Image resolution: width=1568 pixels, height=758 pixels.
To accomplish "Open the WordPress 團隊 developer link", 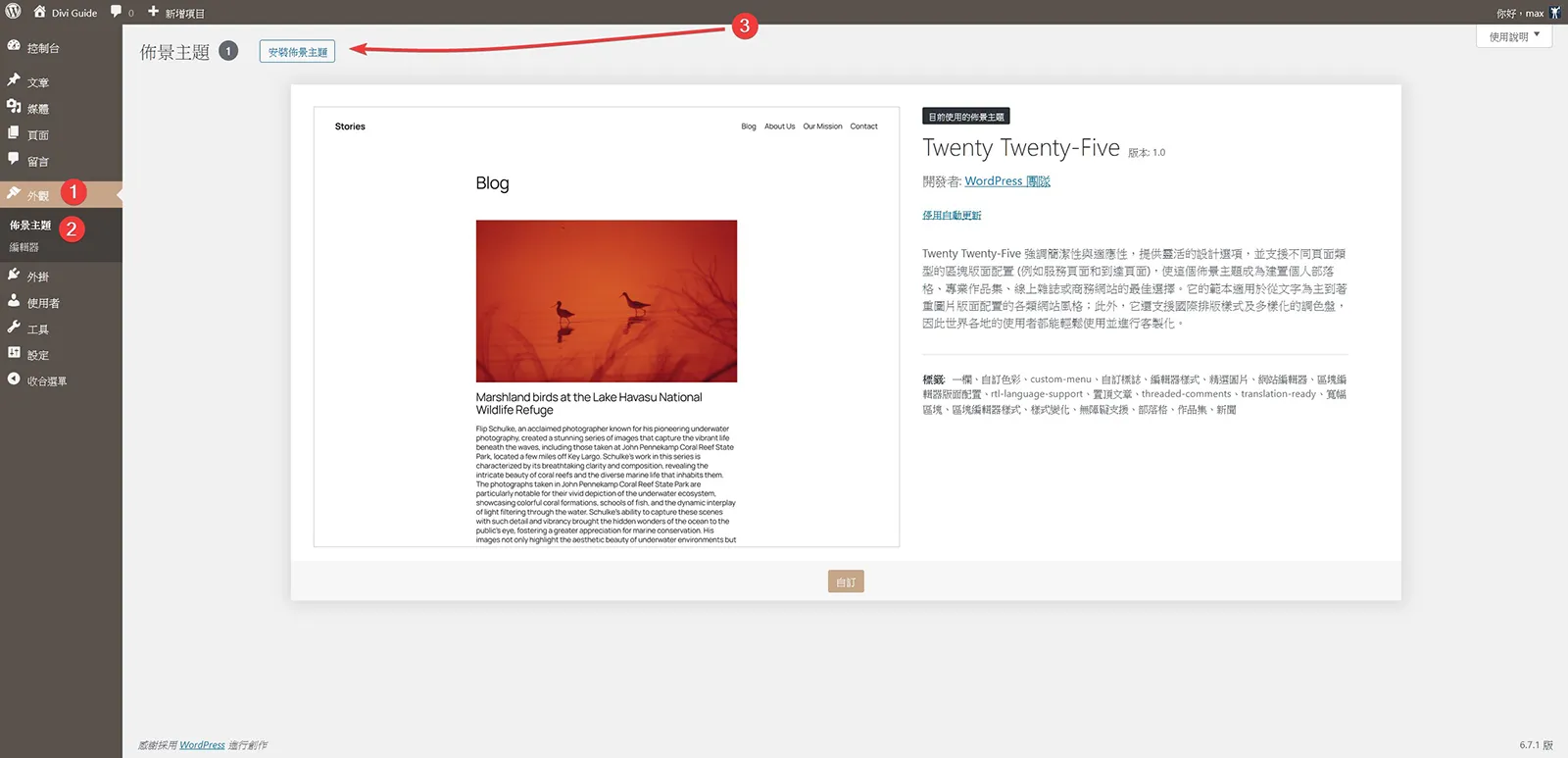I will pos(1007,181).
